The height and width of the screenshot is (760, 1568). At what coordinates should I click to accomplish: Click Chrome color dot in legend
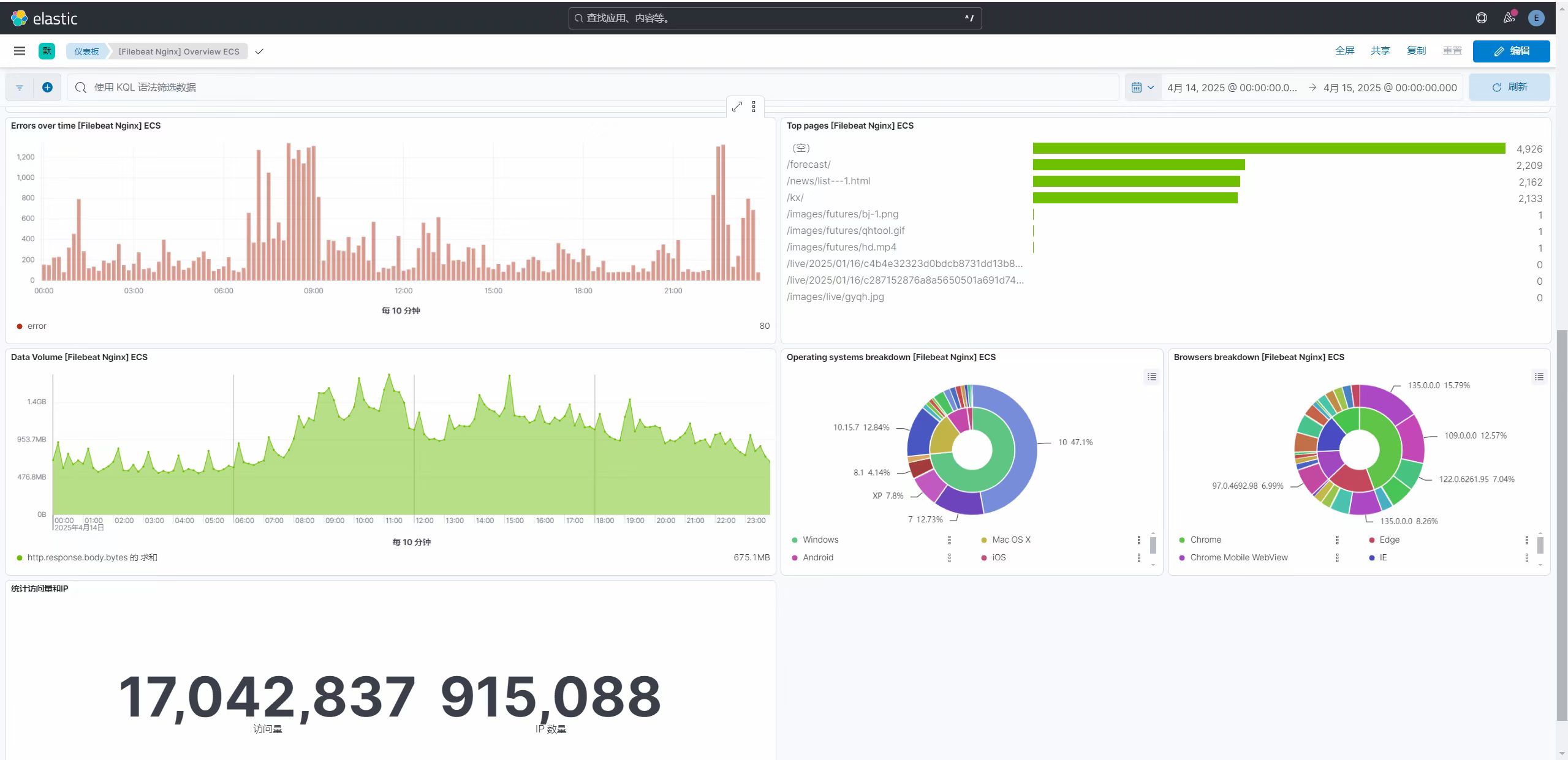tap(1181, 540)
